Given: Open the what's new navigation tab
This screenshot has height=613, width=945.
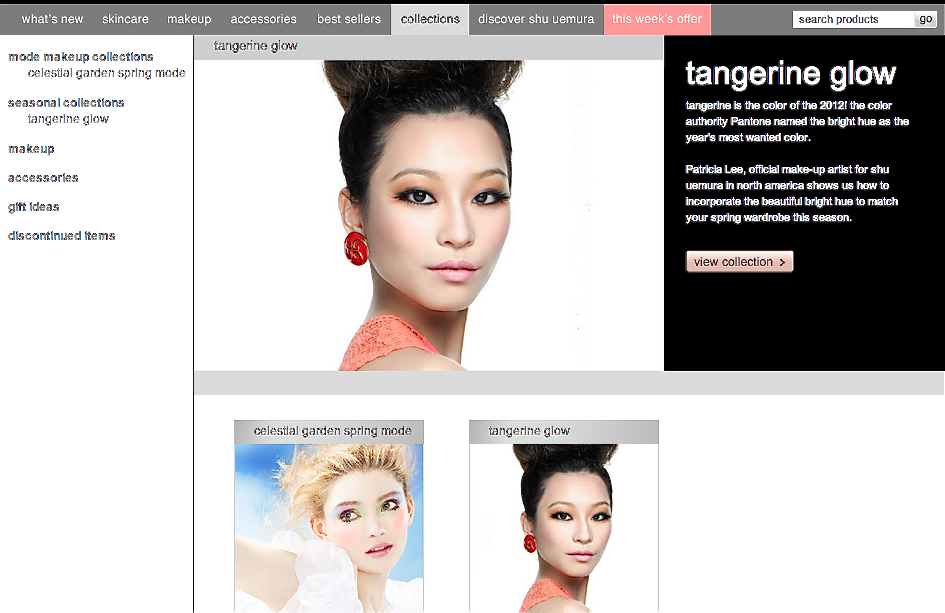Looking at the screenshot, I should (52, 19).
